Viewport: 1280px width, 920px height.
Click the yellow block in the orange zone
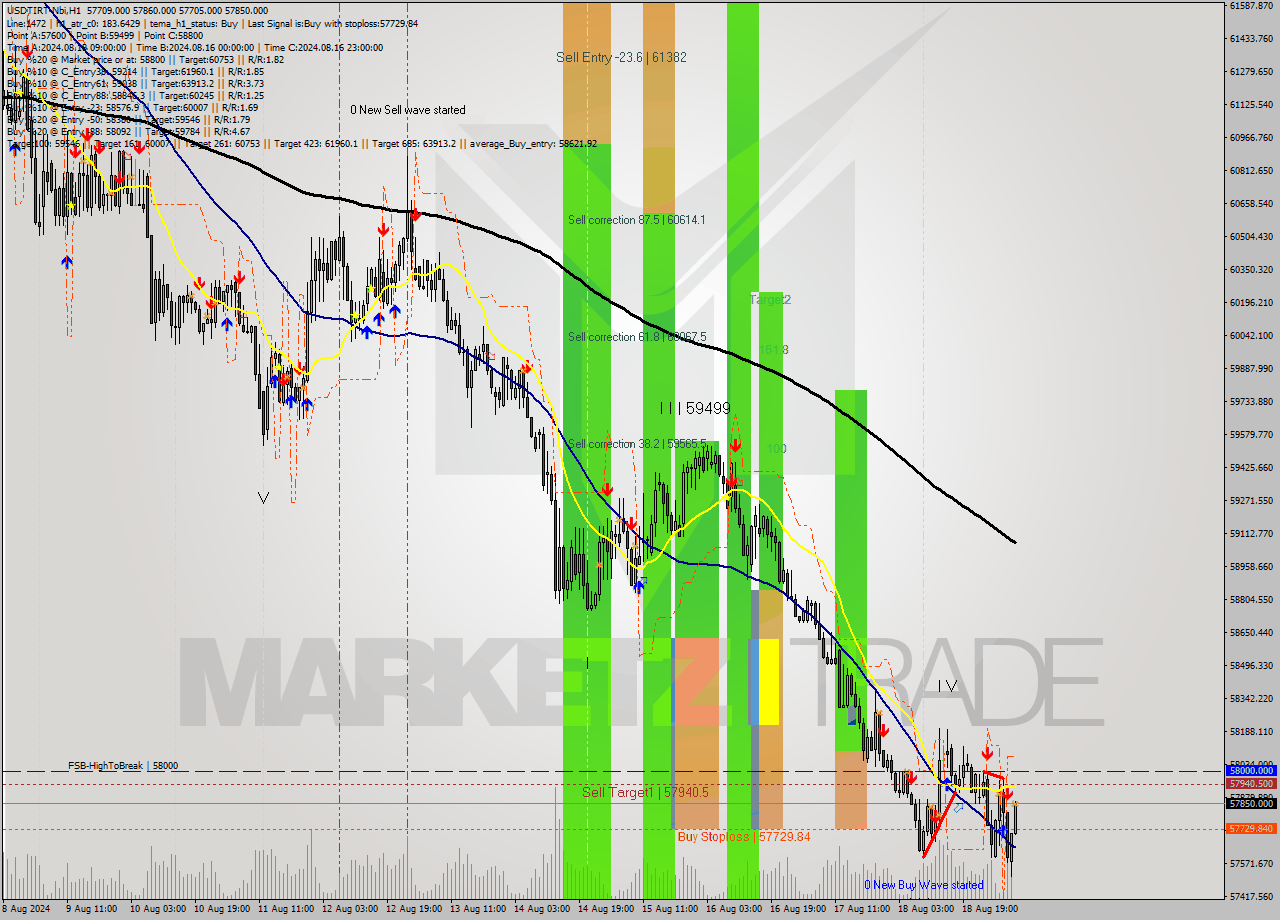point(768,681)
